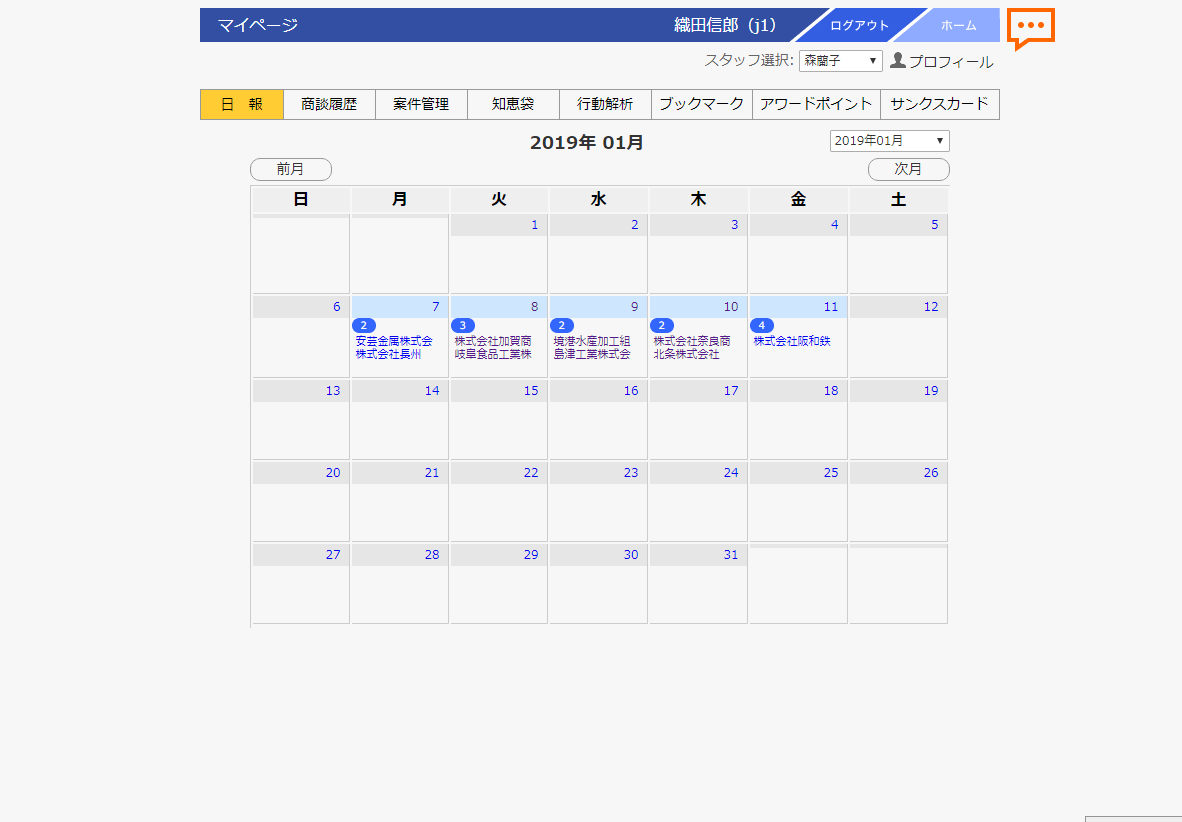The width and height of the screenshot is (1182, 822).
Task: Click the 次月 next month button
Action: pyautogui.click(x=908, y=170)
